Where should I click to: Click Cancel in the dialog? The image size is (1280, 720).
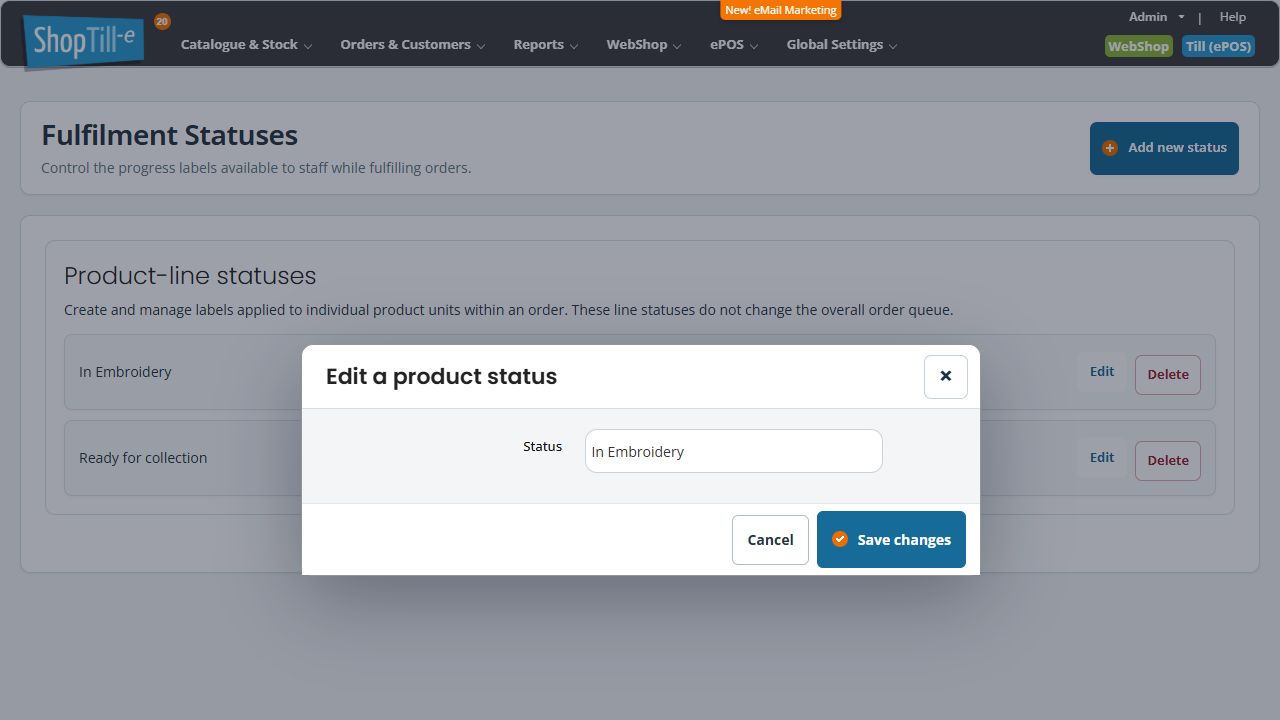(x=770, y=540)
